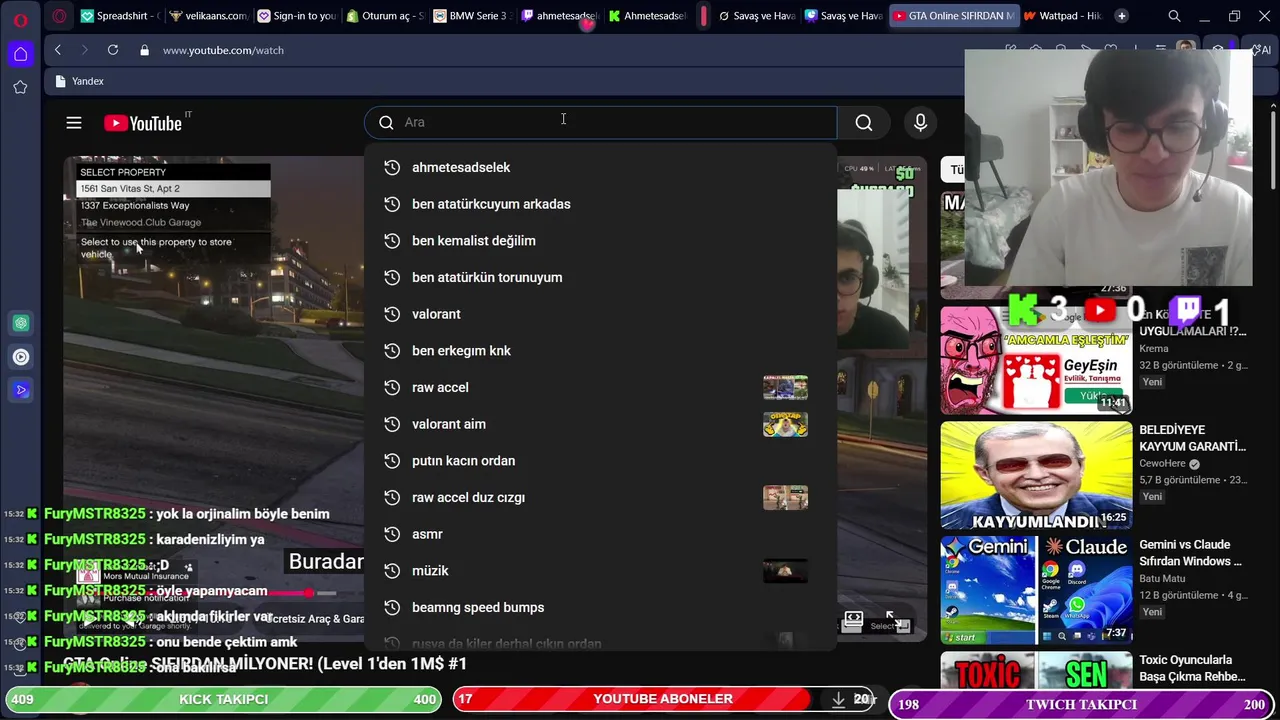1280x720 pixels.
Task: Open title Gemini vs Claude Sıfırdan Windows
Action: pos(1190,553)
